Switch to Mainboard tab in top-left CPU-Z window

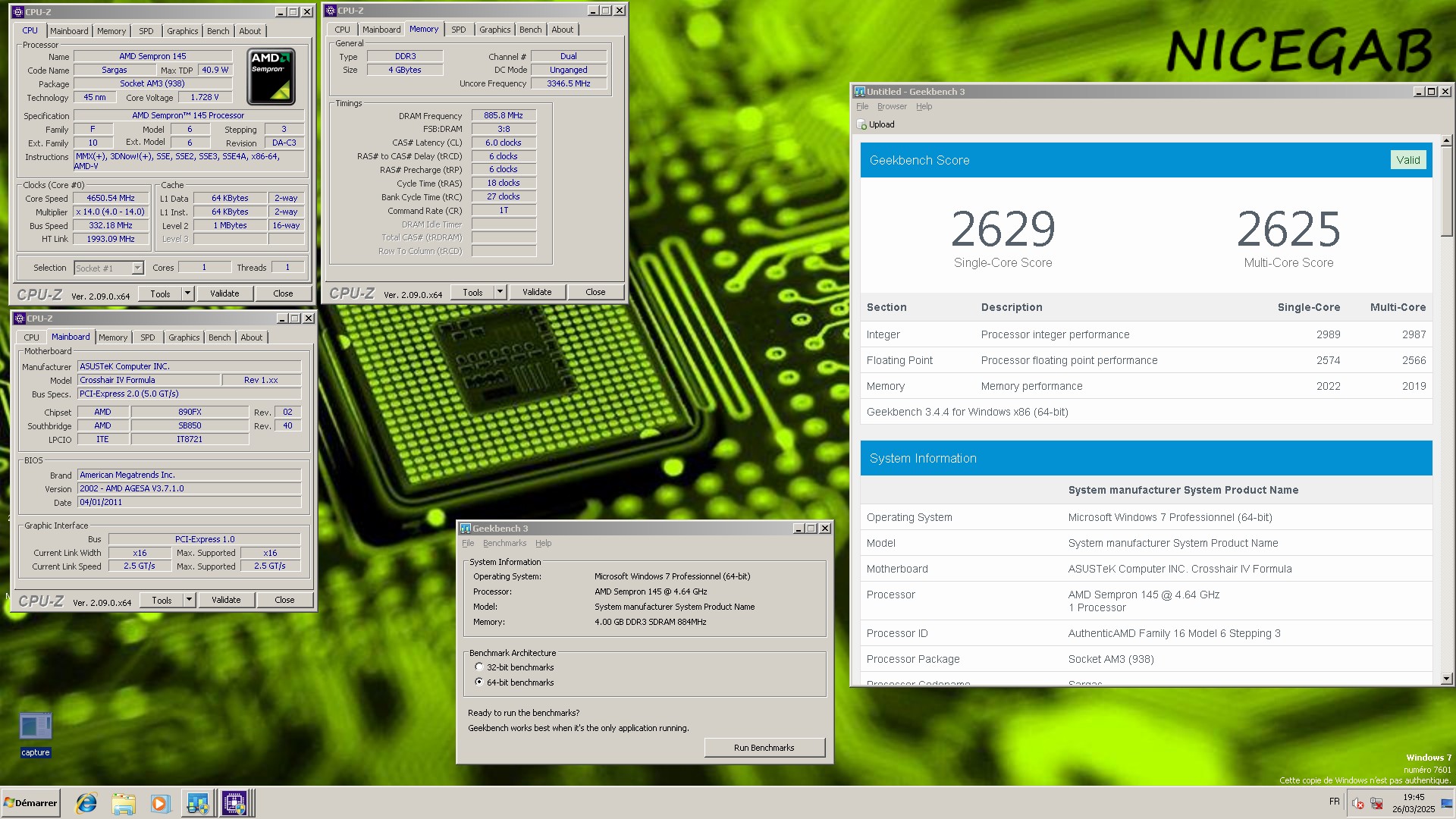69,31
